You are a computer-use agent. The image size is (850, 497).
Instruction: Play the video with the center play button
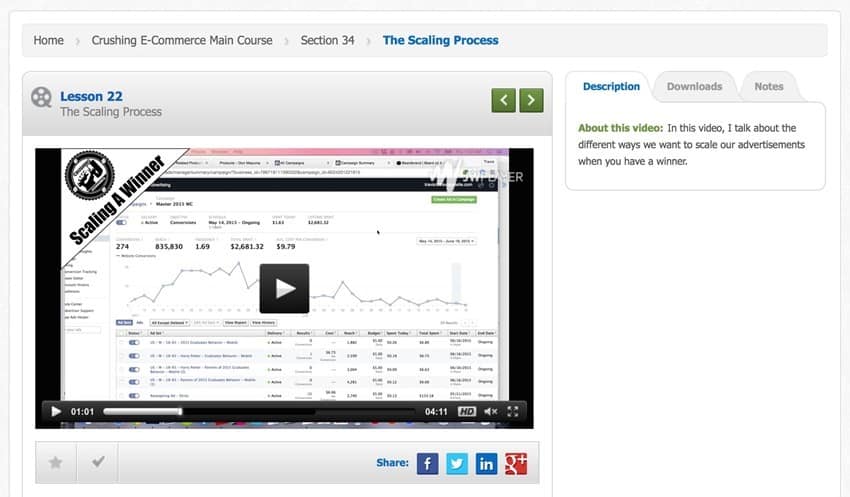[x=284, y=289]
